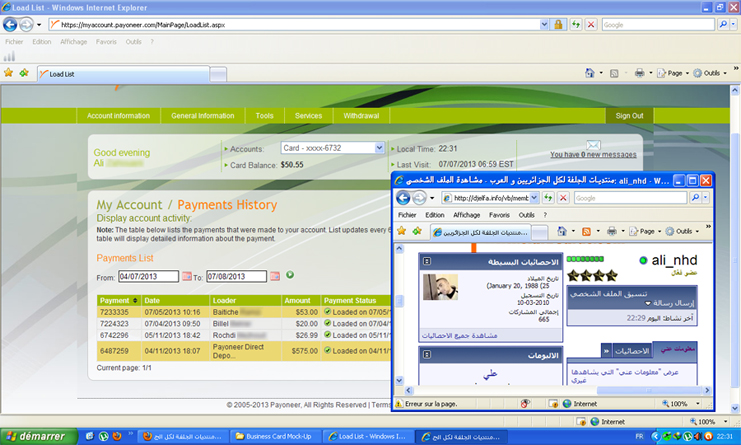Viewport: 741px width, 445px height.
Task: Open Accounts card dropdown
Action: (x=379, y=148)
